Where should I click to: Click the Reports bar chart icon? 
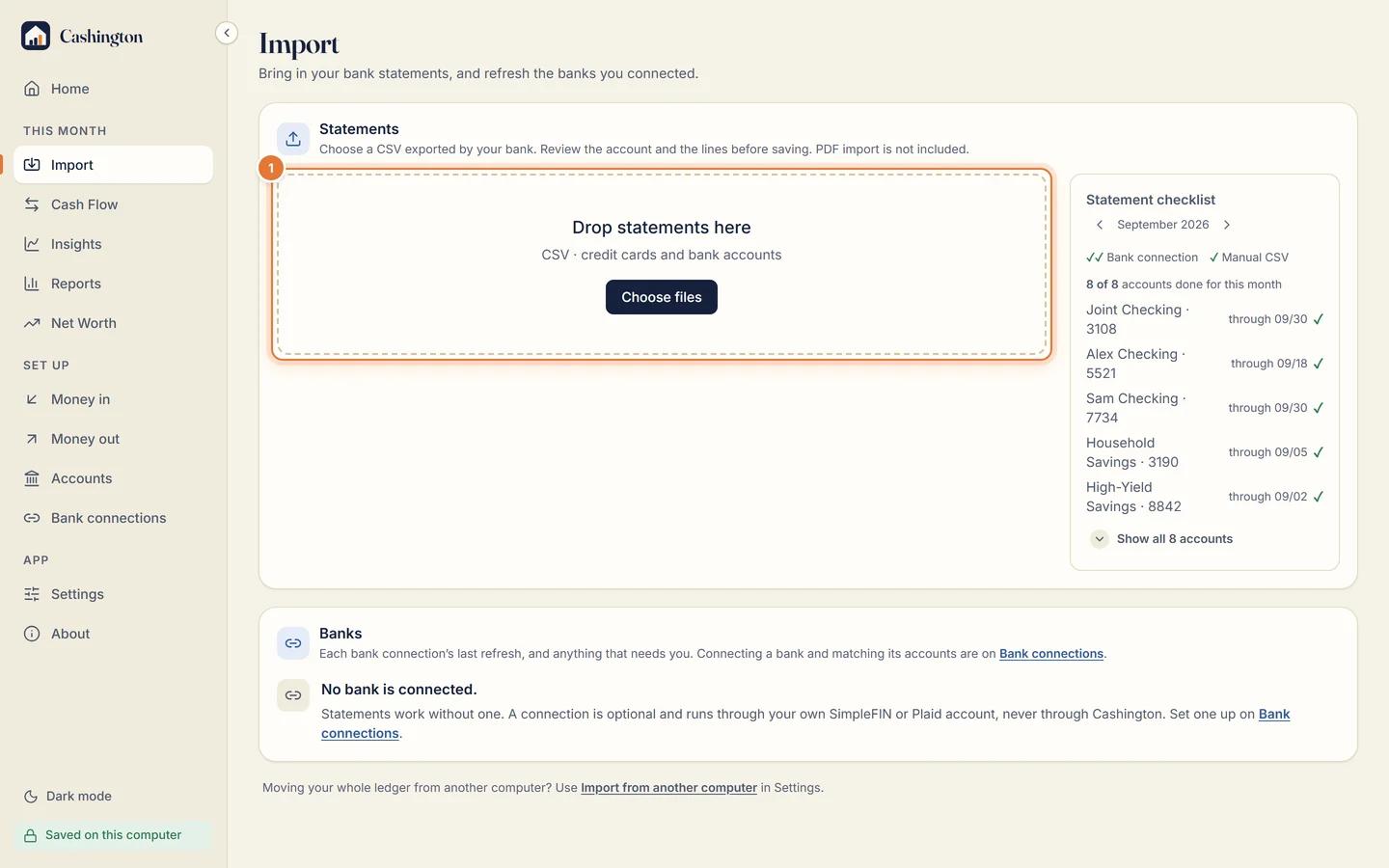point(32,284)
